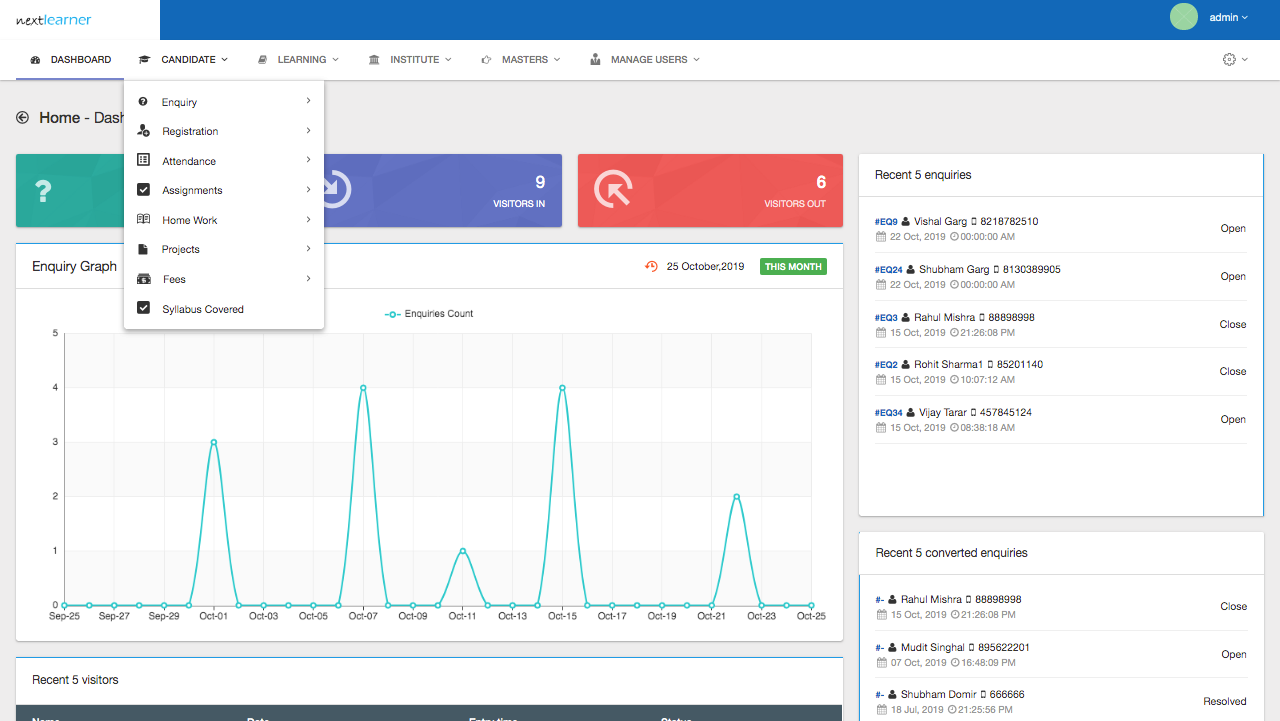Click the Oct-01 peak data point

coord(213,441)
